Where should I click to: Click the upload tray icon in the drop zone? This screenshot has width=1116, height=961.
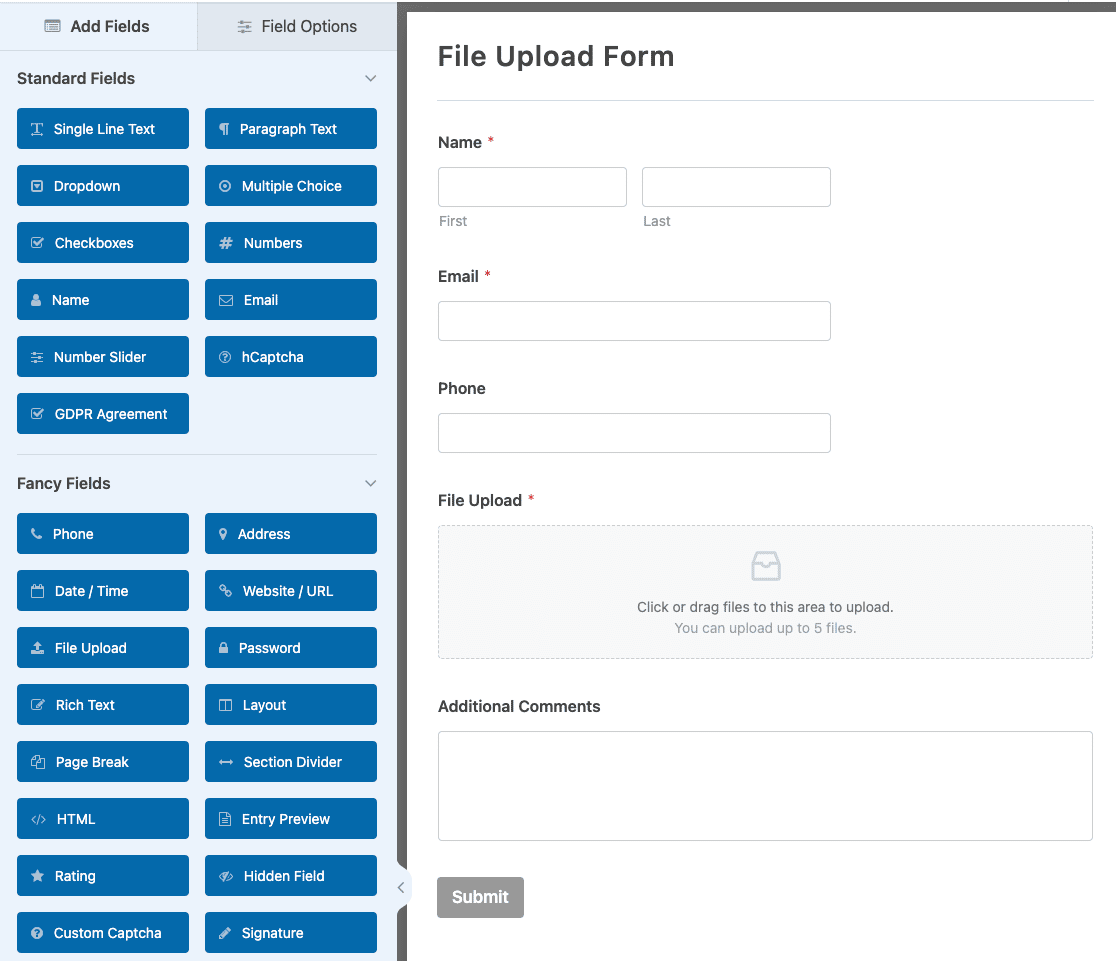[765, 565]
